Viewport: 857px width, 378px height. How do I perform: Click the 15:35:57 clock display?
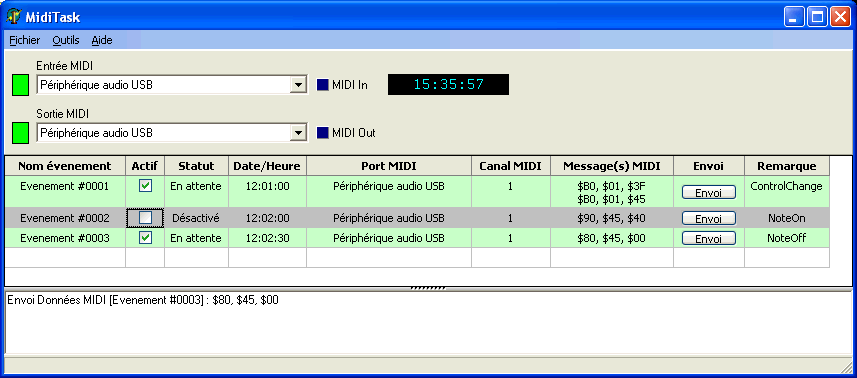tap(448, 85)
